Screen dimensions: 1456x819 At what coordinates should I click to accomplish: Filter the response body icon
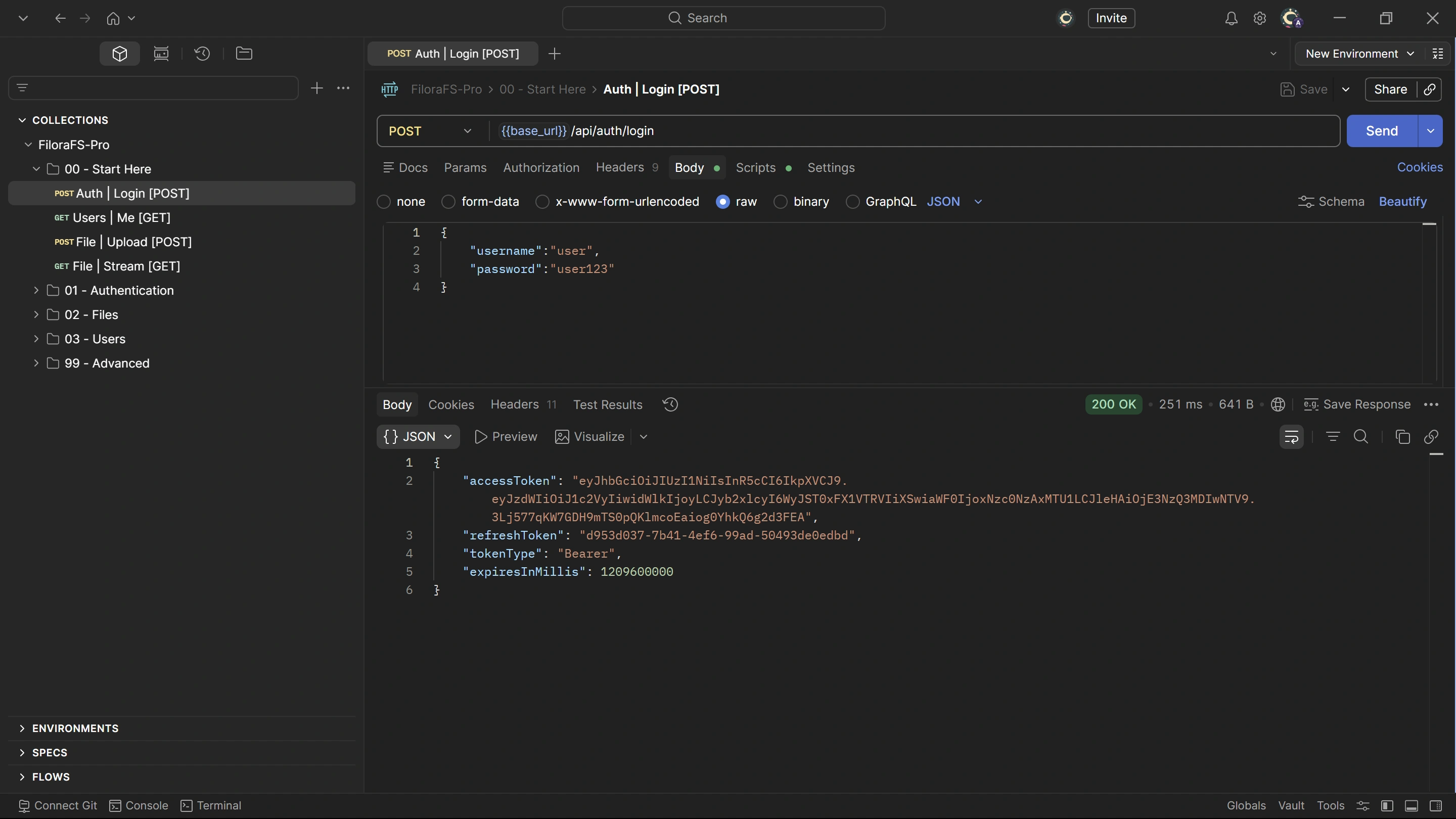[x=1333, y=436]
